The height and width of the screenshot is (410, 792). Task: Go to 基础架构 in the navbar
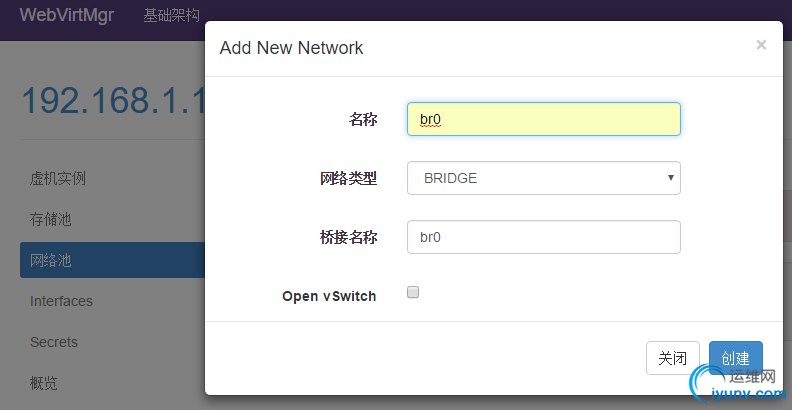[172, 15]
